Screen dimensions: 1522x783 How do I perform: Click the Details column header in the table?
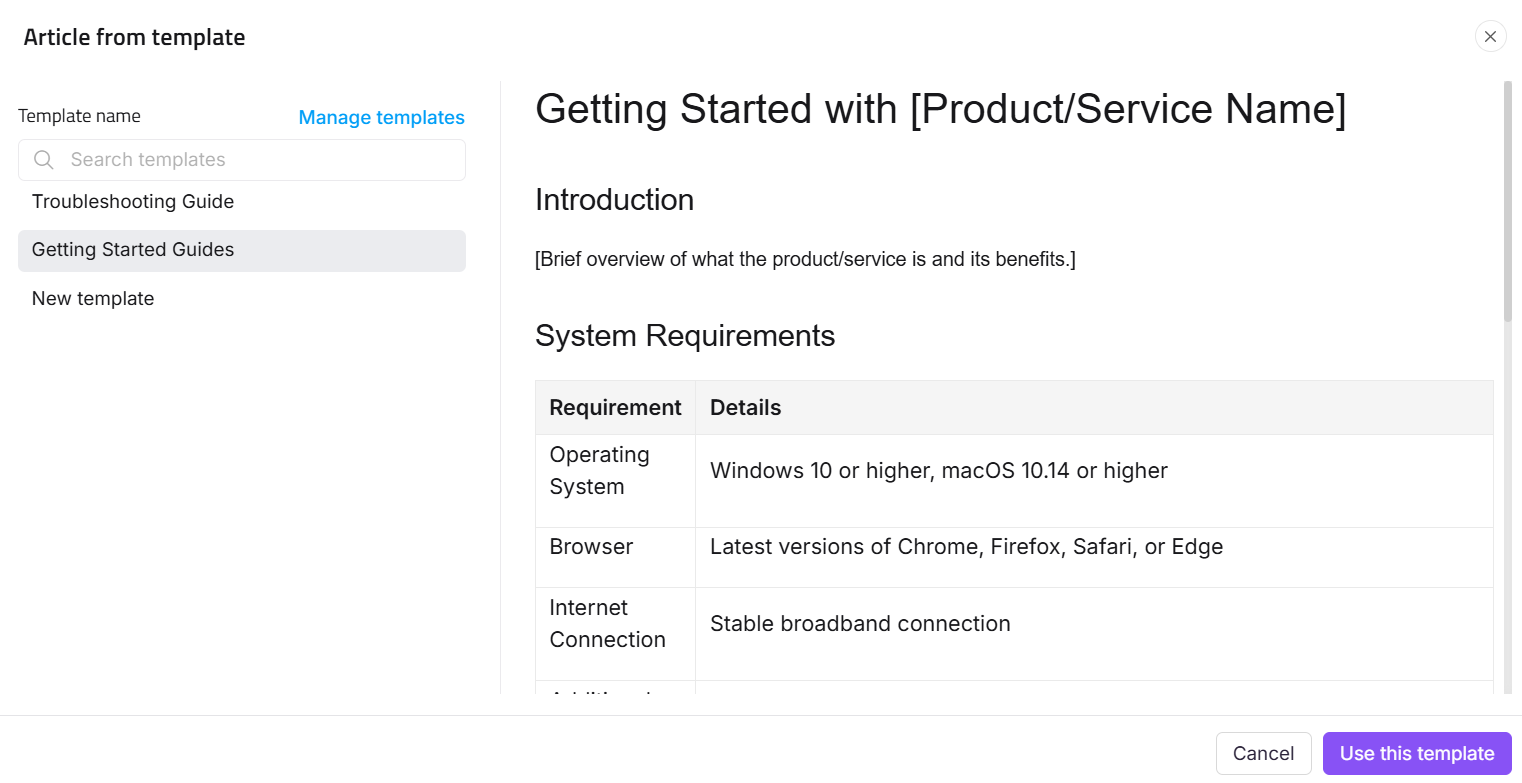744,407
